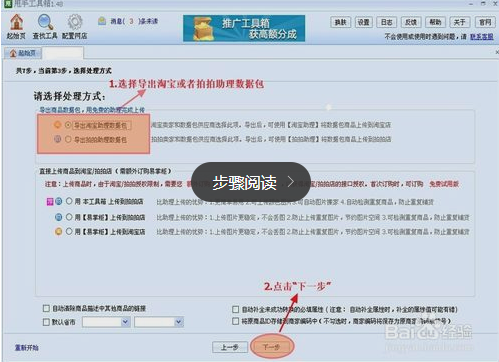Viewport: 499px width, 362px height.
Task: Click the blue Paipai icon beside 用本工具箱上传到拍拍店
Action: pos(59,201)
